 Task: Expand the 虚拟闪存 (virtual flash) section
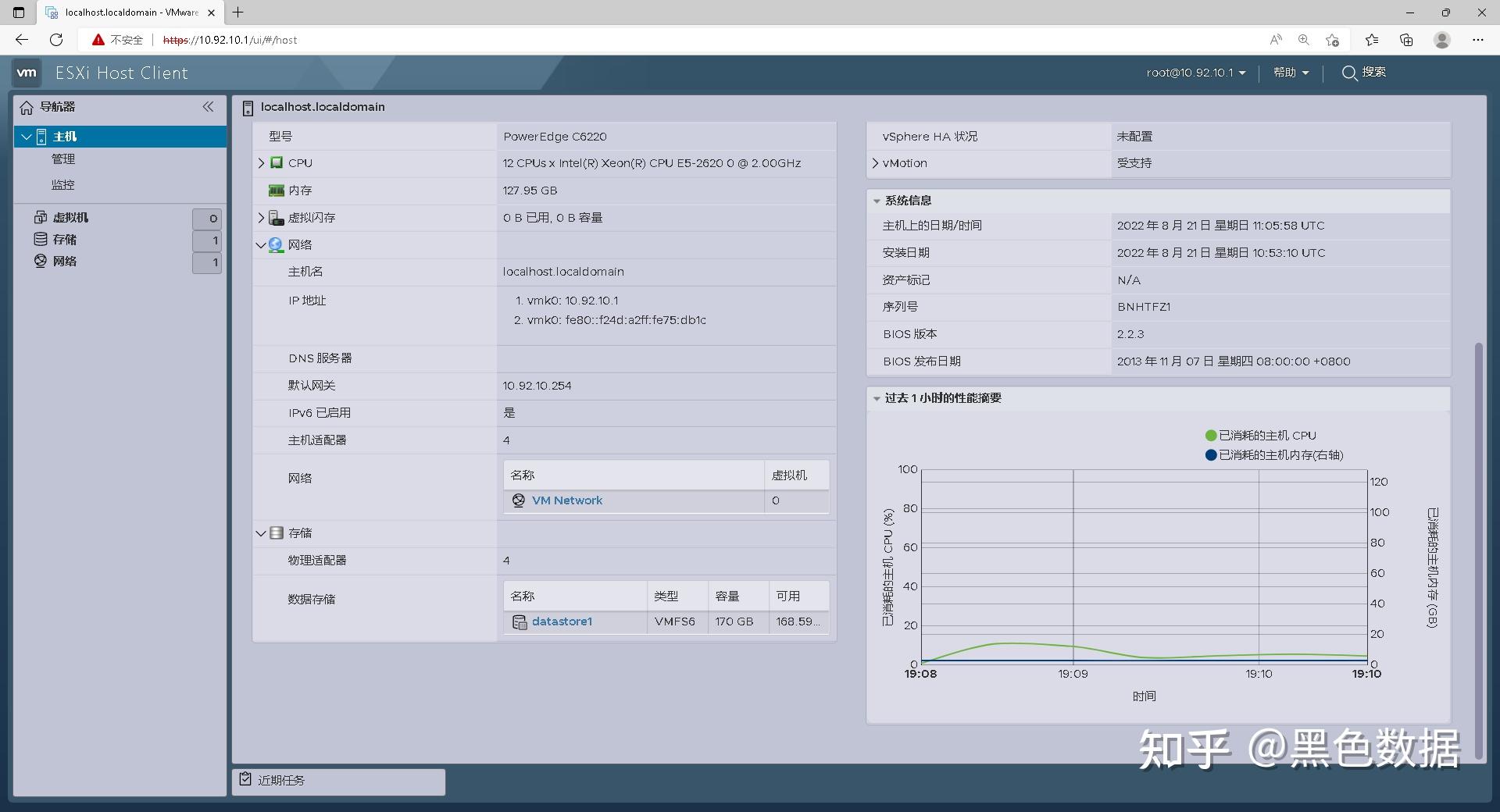[x=261, y=218]
